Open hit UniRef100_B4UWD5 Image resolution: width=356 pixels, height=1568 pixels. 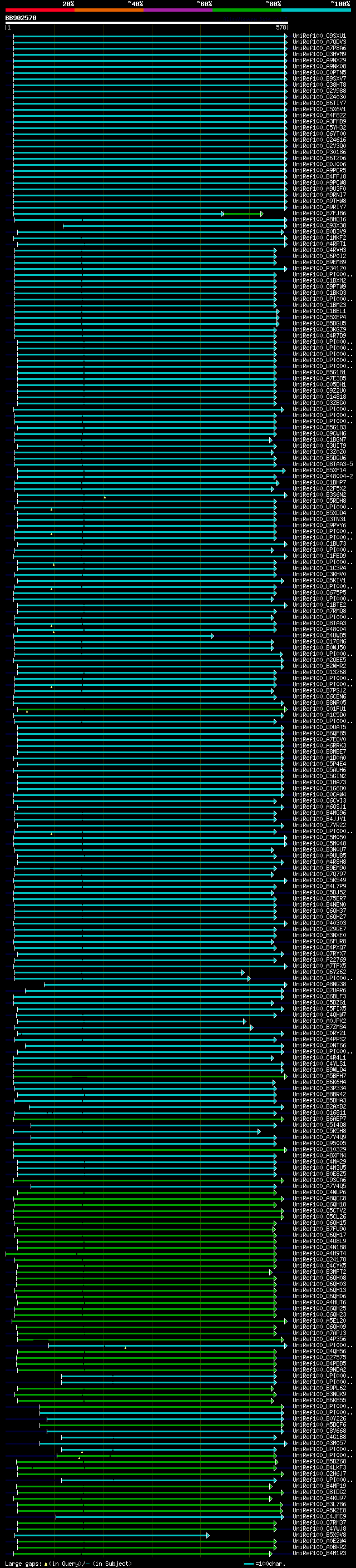point(319,635)
